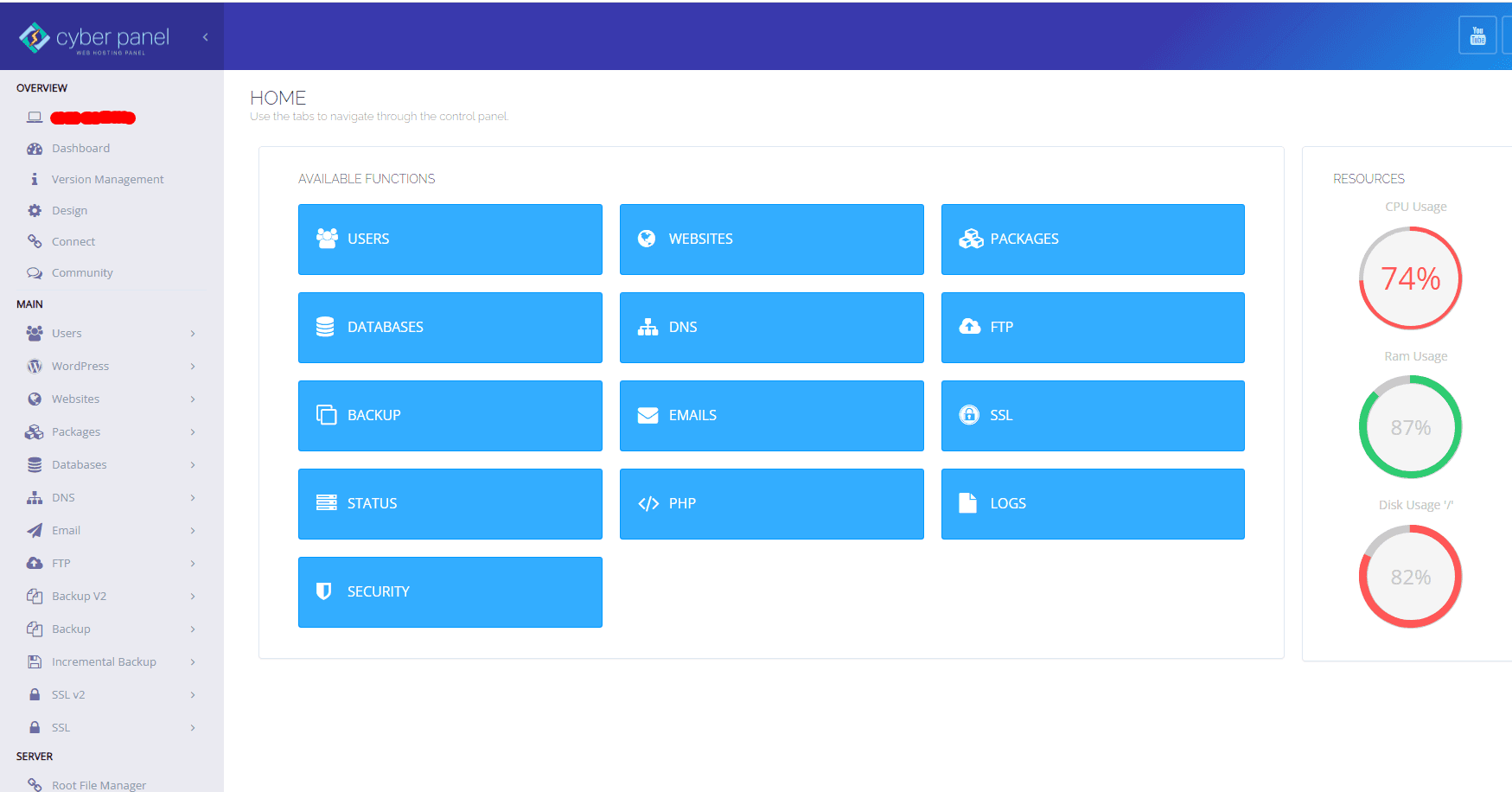Click the CPU Usage 74% gauge
Screen dimensions: 1512x792
tap(1410, 278)
